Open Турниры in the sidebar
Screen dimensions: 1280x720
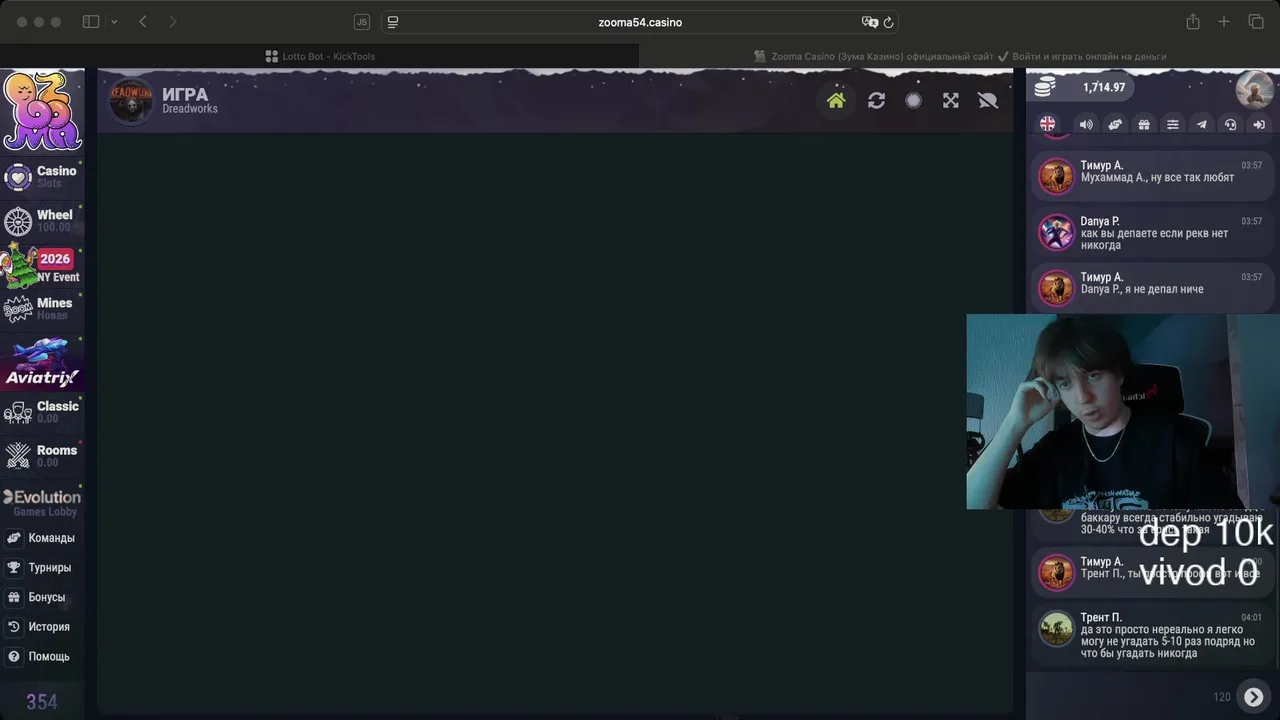coord(41,567)
